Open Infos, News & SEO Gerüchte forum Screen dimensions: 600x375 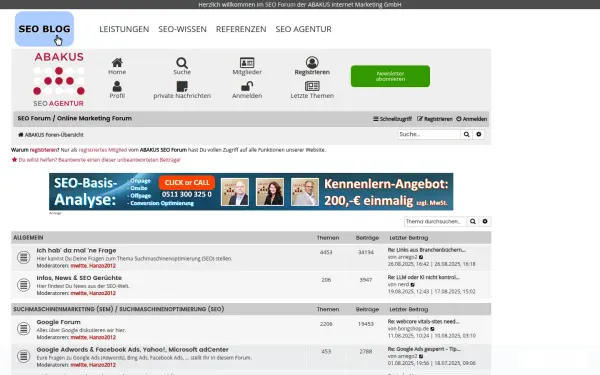coord(79,278)
